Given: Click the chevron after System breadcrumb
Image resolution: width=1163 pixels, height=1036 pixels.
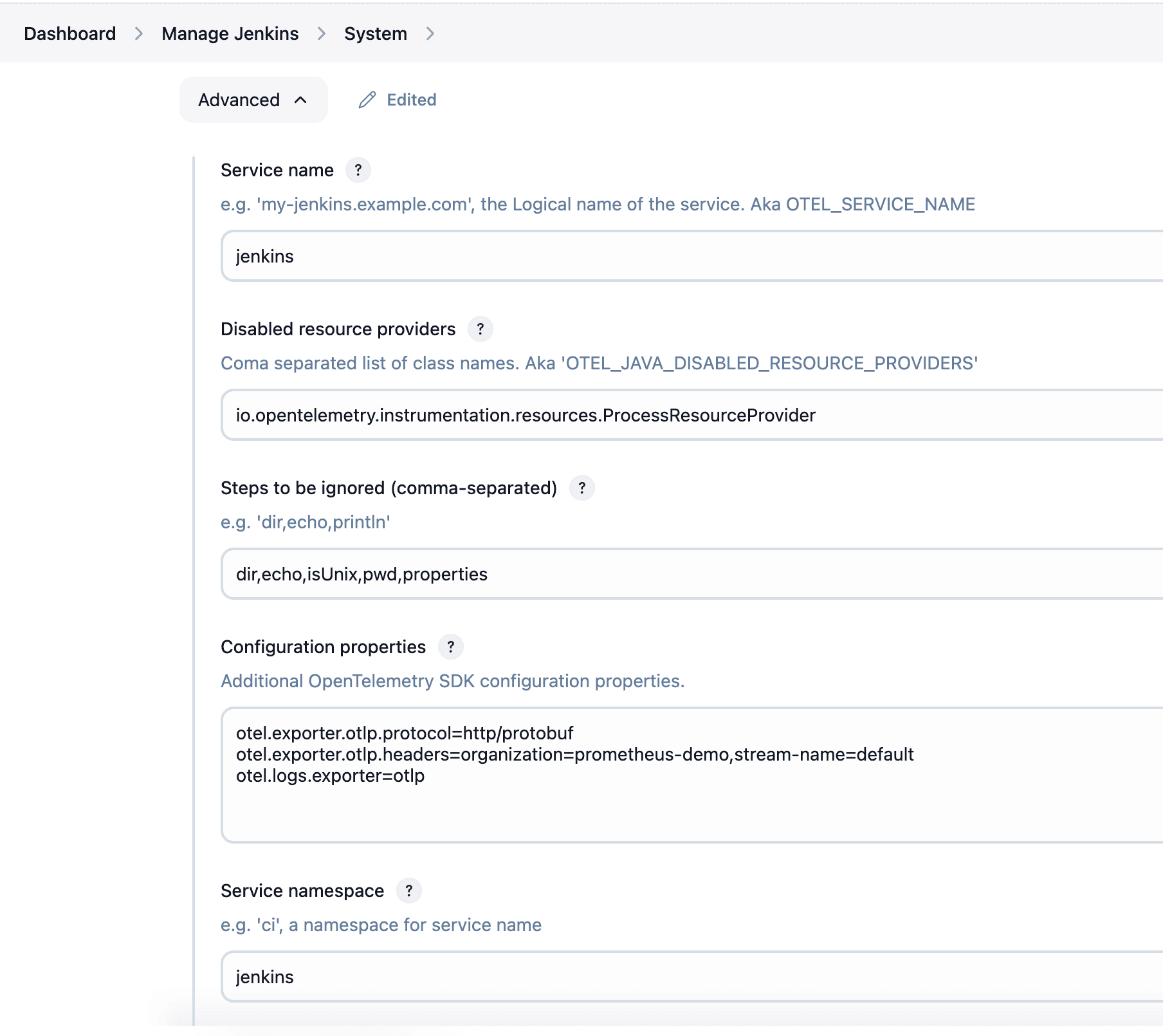Looking at the screenshot, I should pos(430,33).
